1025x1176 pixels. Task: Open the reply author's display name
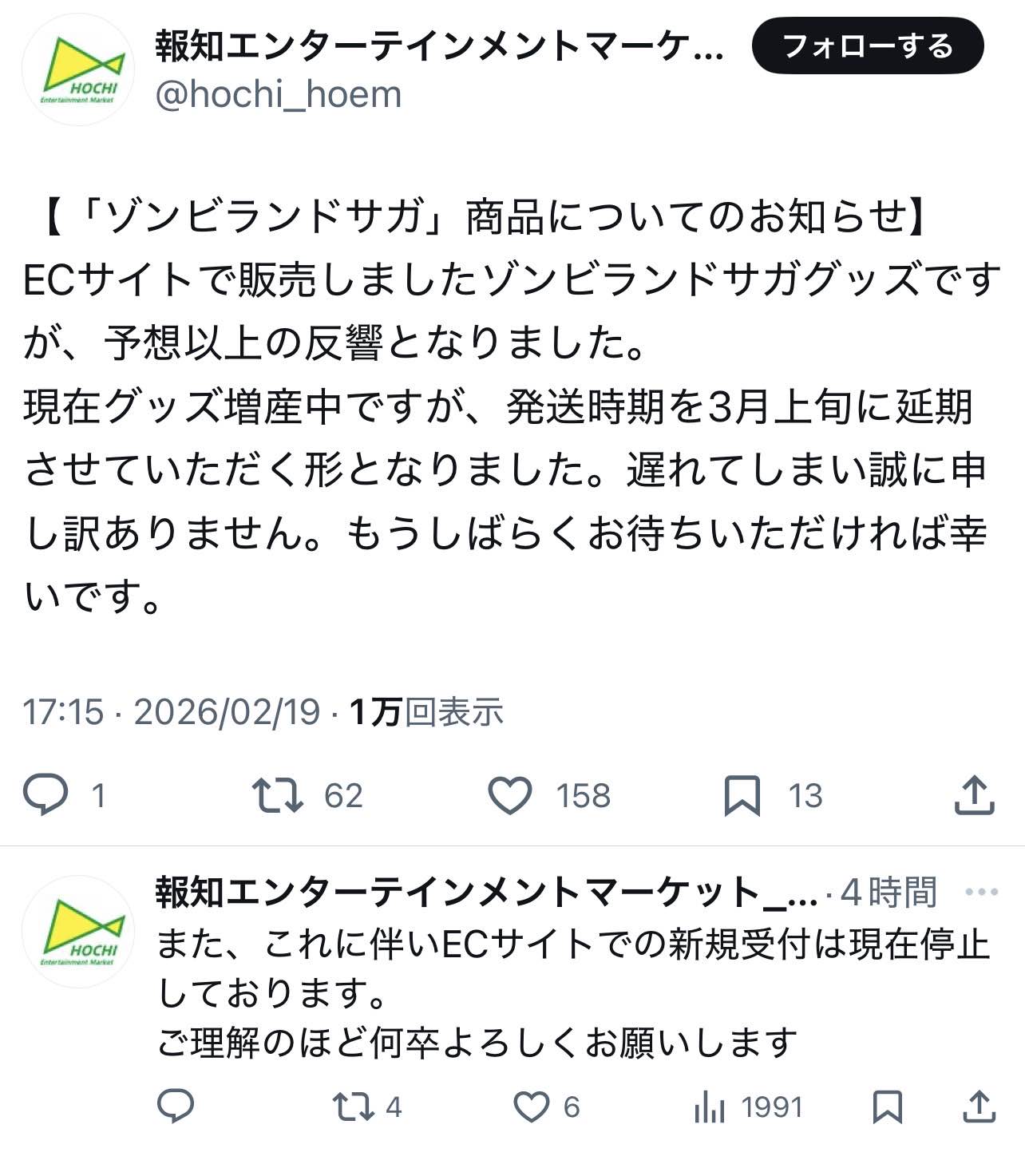[x=485, y=892]
